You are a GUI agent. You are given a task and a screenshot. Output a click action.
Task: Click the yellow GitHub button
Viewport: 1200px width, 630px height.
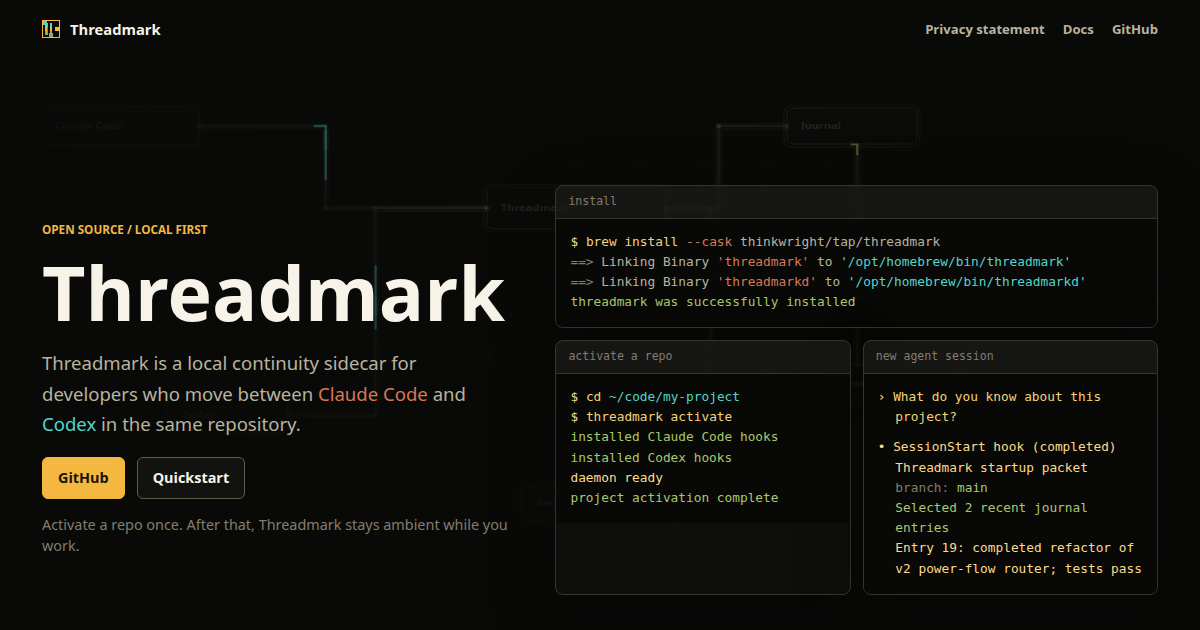pyautogui.click(x=83, y=478)
